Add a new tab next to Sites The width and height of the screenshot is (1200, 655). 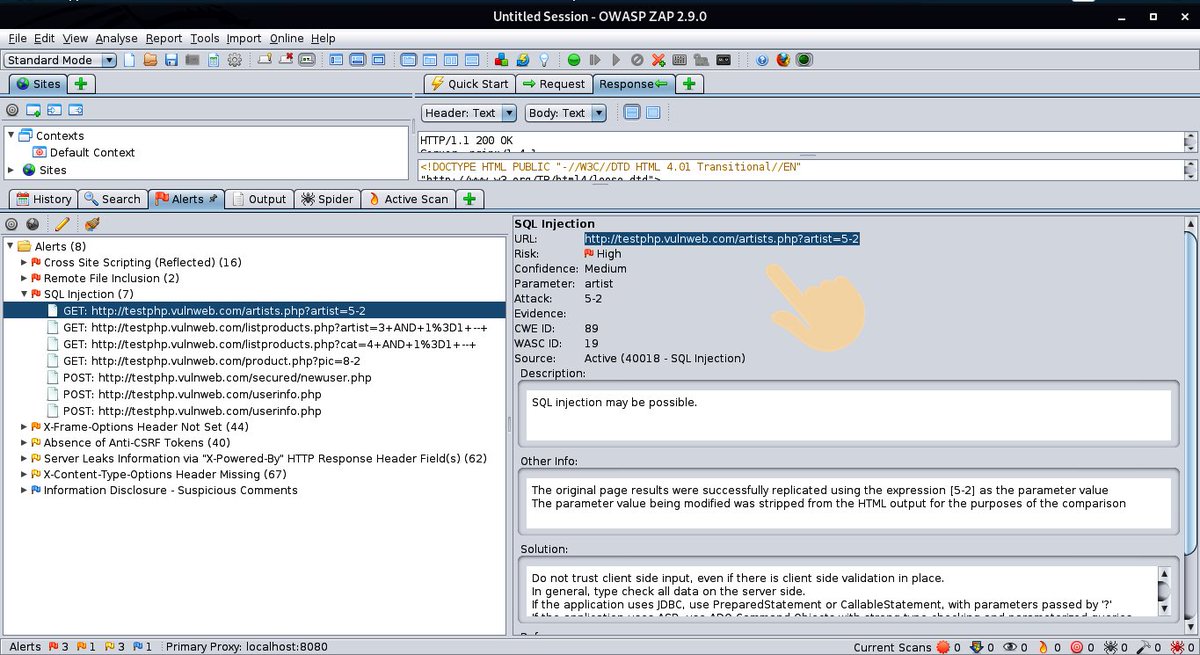point(81,84)
